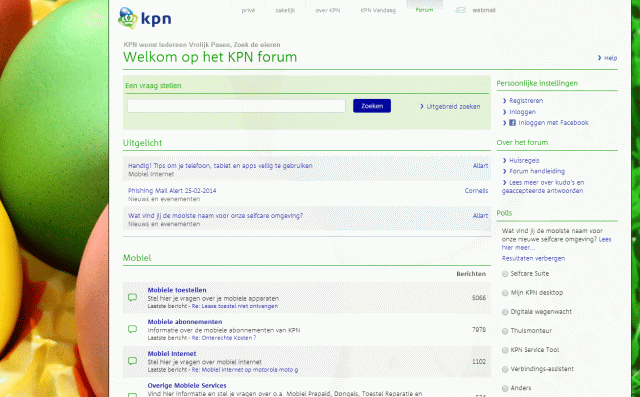The height and width of the screenshot is (397, 640).
Task: Click the Welkom op het KPN forum heading
Action: pyautogui.click(x=210, y=57)
